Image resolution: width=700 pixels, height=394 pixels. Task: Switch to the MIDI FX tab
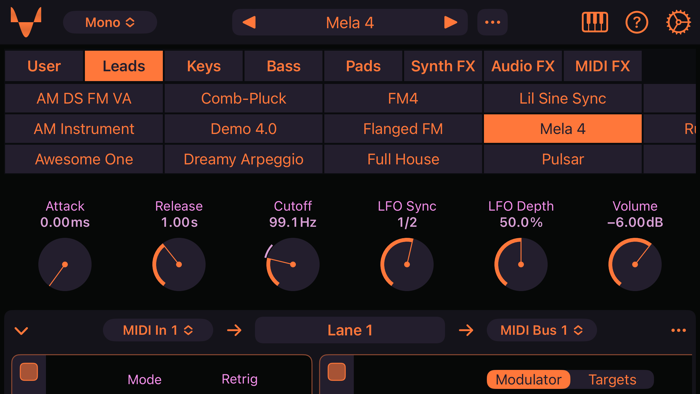[602, 66]
